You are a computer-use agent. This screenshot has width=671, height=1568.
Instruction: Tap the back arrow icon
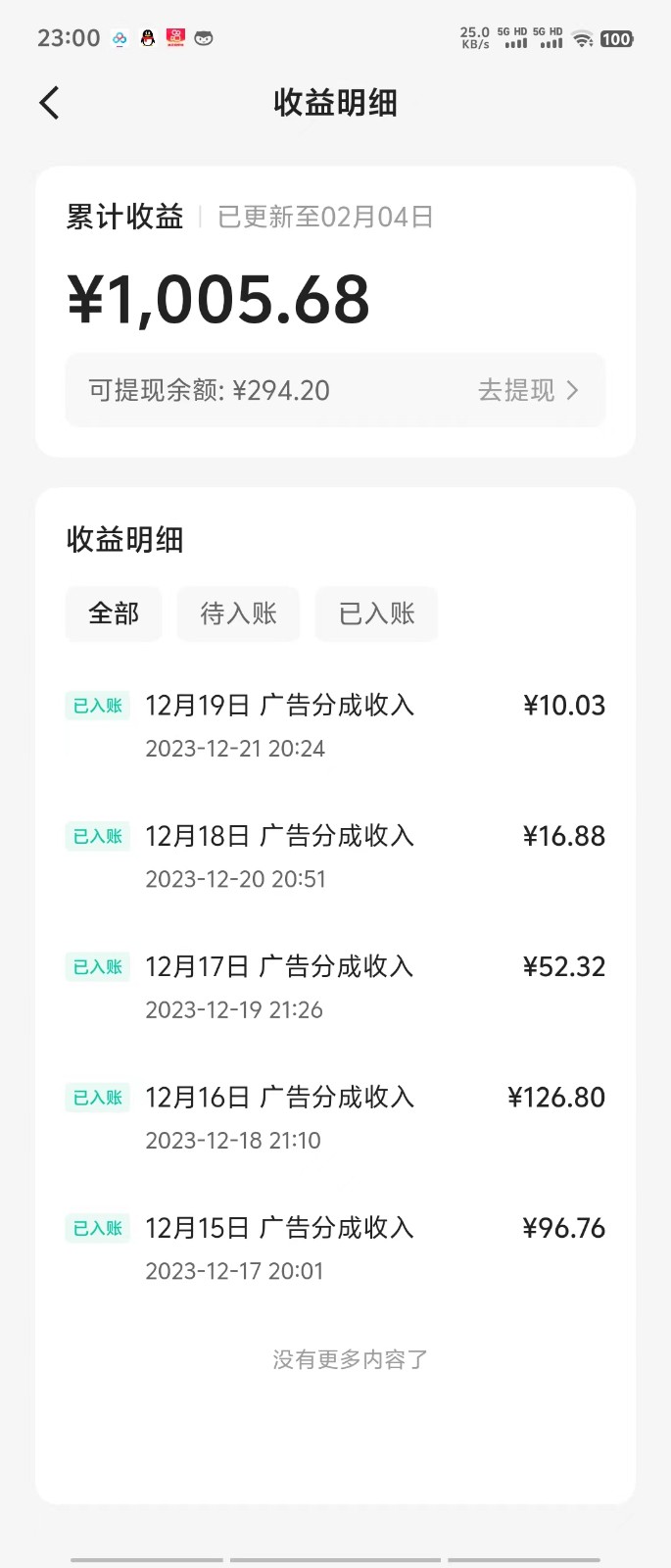pos(50,103)
